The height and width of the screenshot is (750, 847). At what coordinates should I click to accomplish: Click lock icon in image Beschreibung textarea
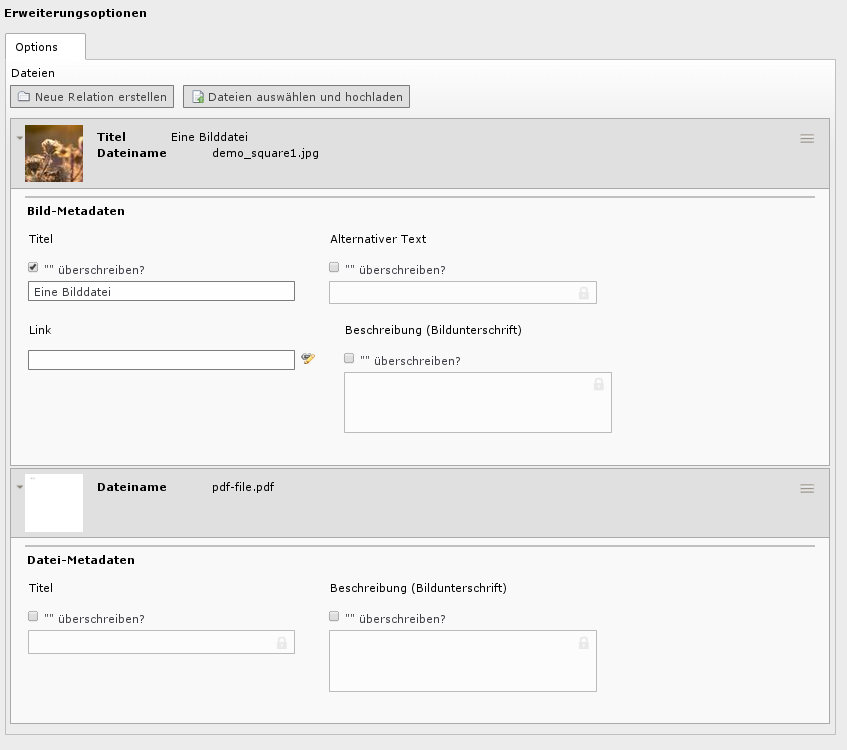point(599,384)
